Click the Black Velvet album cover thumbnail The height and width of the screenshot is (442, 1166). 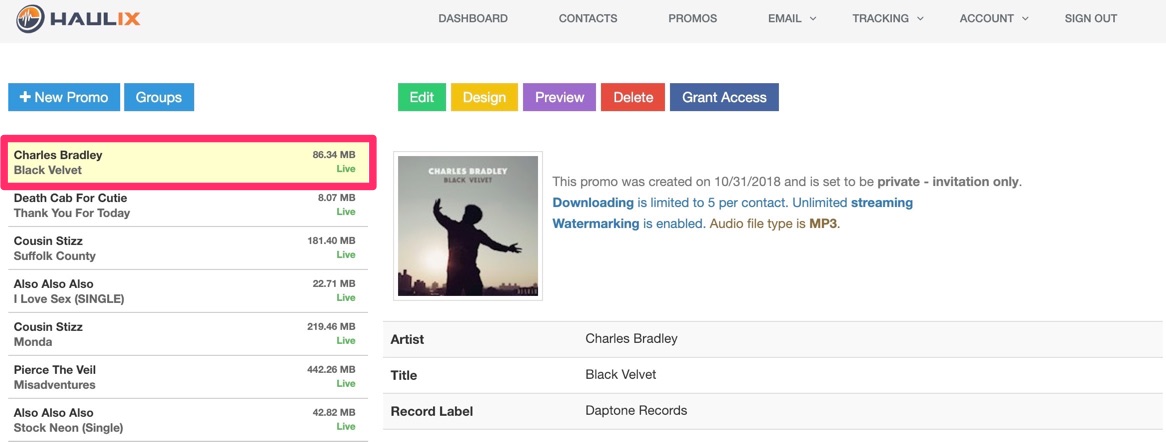point(468,226)
